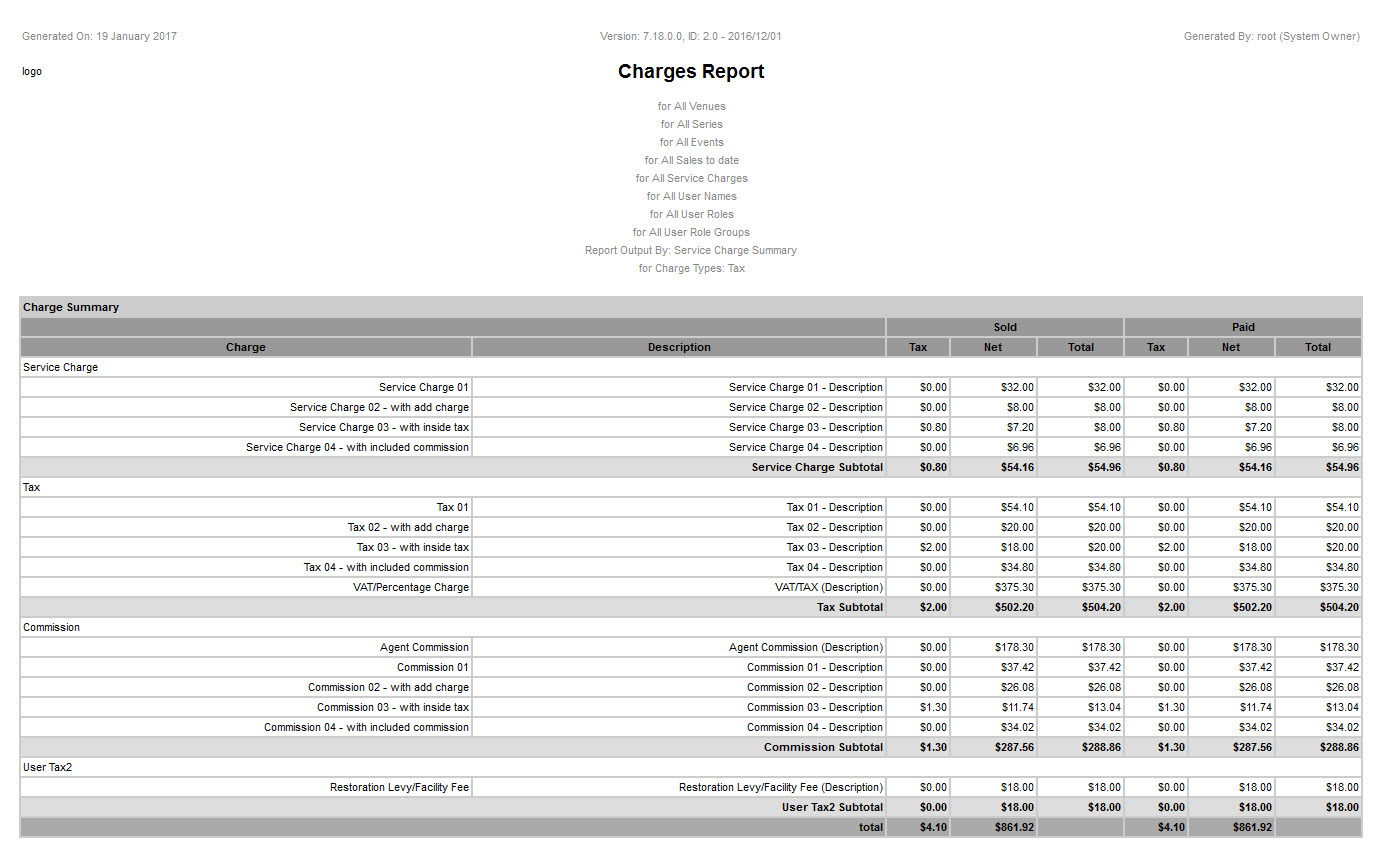Image resolution: width=1377 pixels, height=849 pixels.
Task: Click the 'for All Sales to date' line
Action: click(x=691, y=160)
